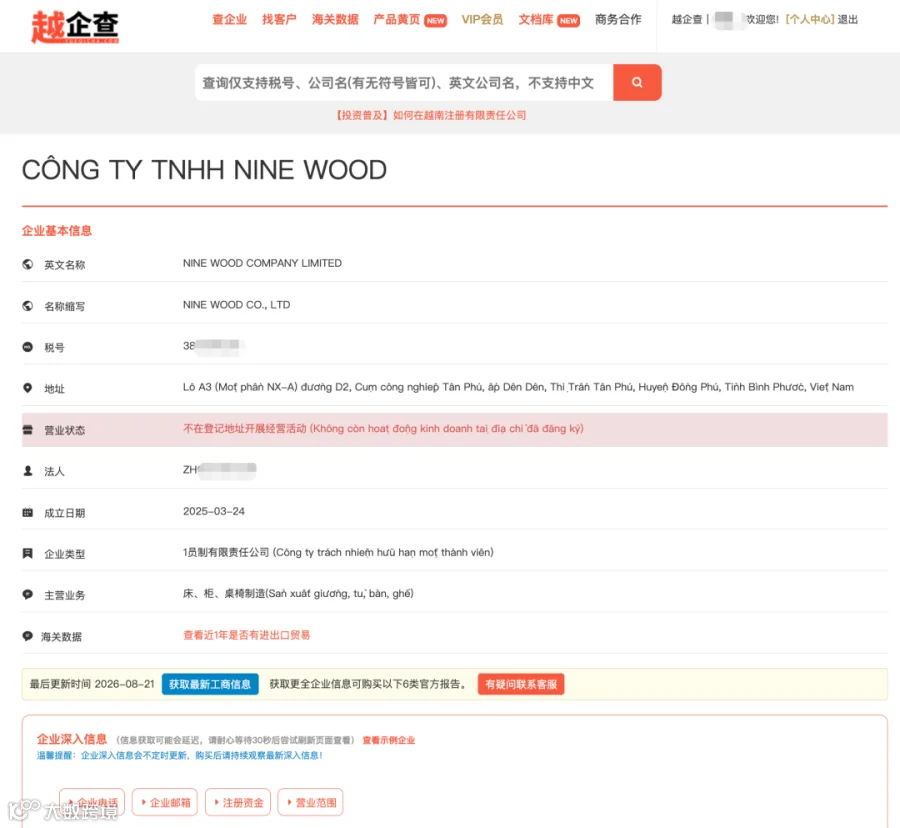Focus the company search input field
Screen dimensions: 900x828
click(404, 83)
